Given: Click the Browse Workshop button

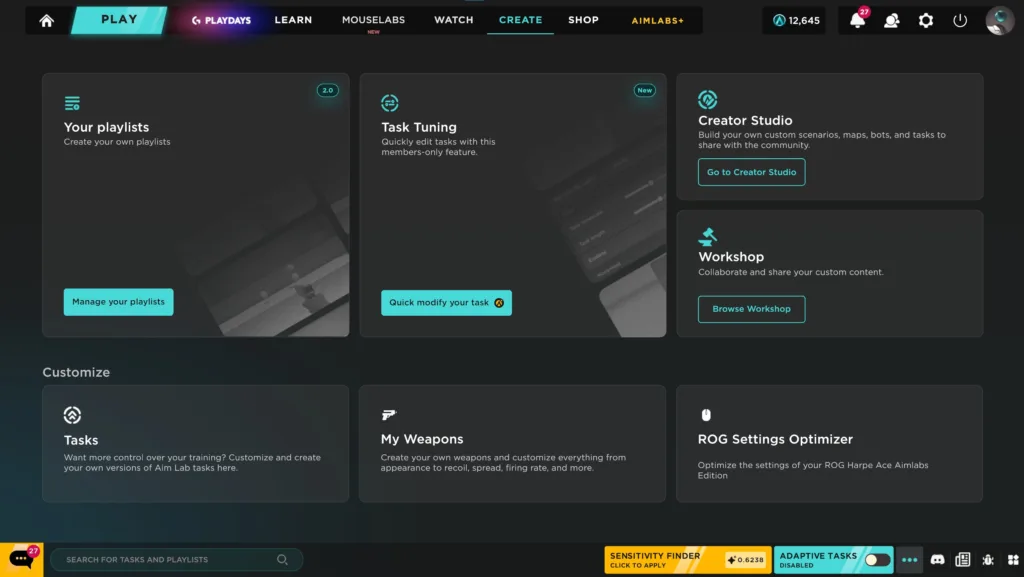Looking at the screenshot, I should coord(751,309).
